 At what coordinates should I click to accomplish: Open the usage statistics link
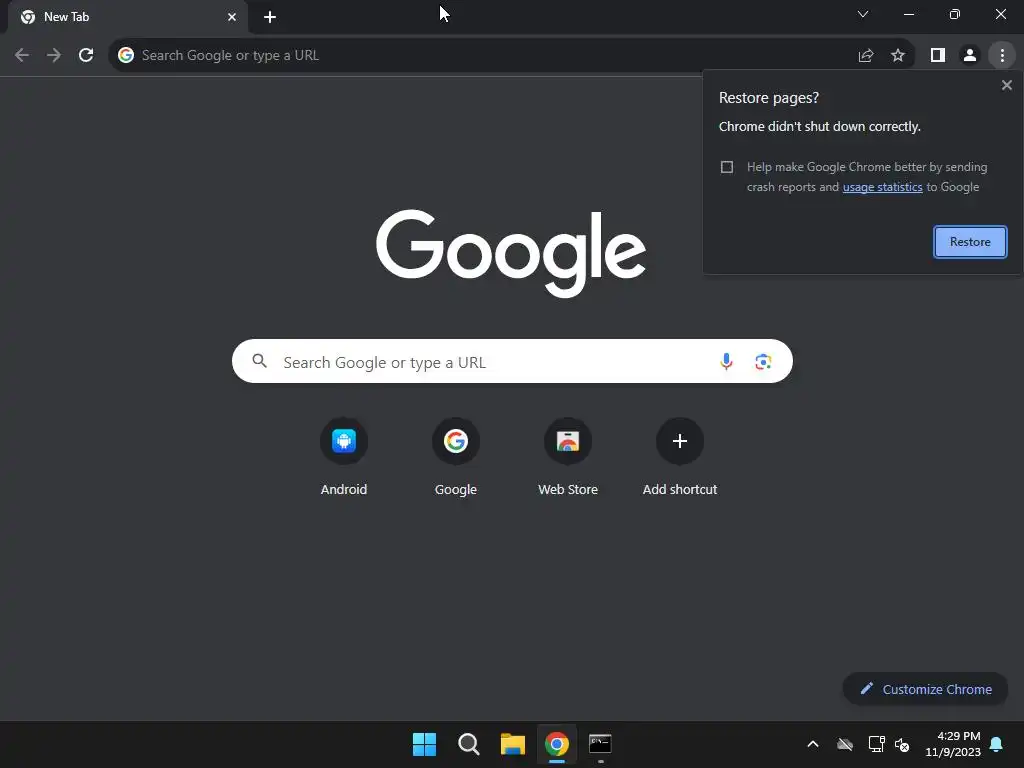(882, 187)
